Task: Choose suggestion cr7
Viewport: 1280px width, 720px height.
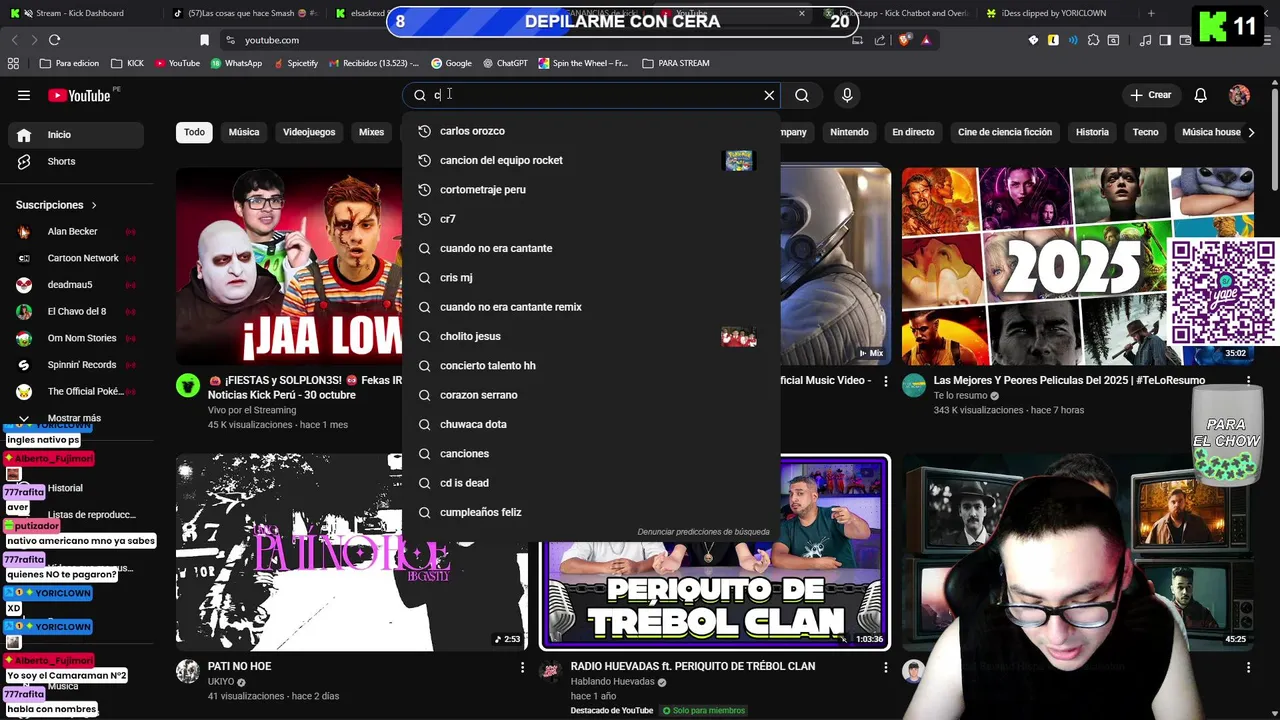Action: point(590,219)
